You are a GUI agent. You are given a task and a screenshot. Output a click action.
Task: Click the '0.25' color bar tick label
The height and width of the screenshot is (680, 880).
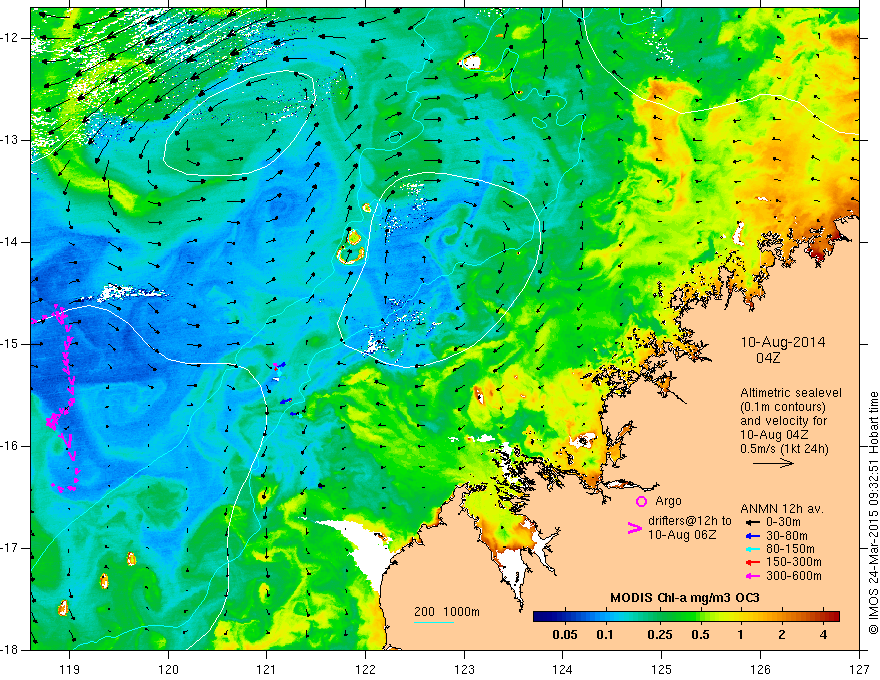(x=660, y=635)
